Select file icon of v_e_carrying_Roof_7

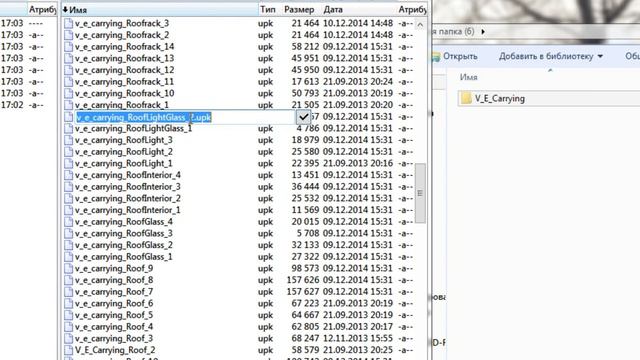[x=69, y=292]
